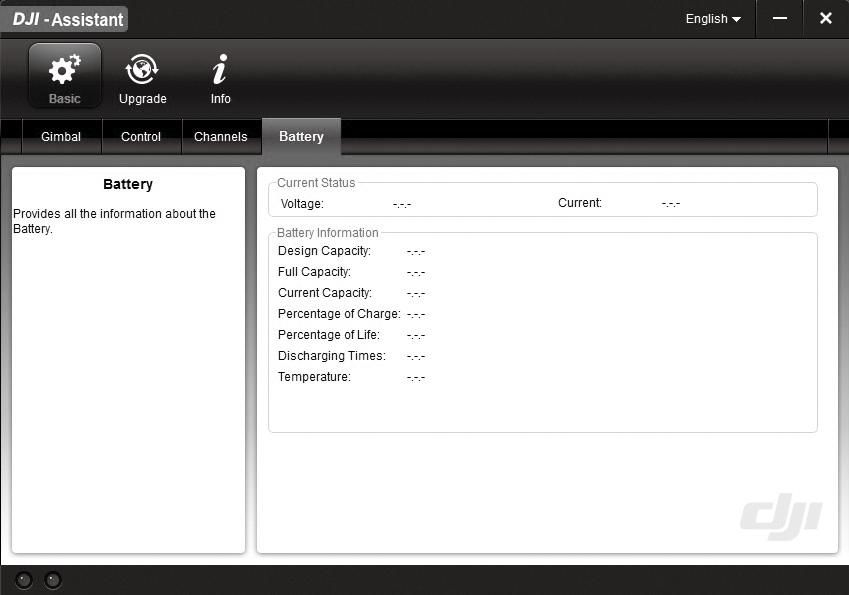Click the Battery Information group heading

click(x=328, y=233)
